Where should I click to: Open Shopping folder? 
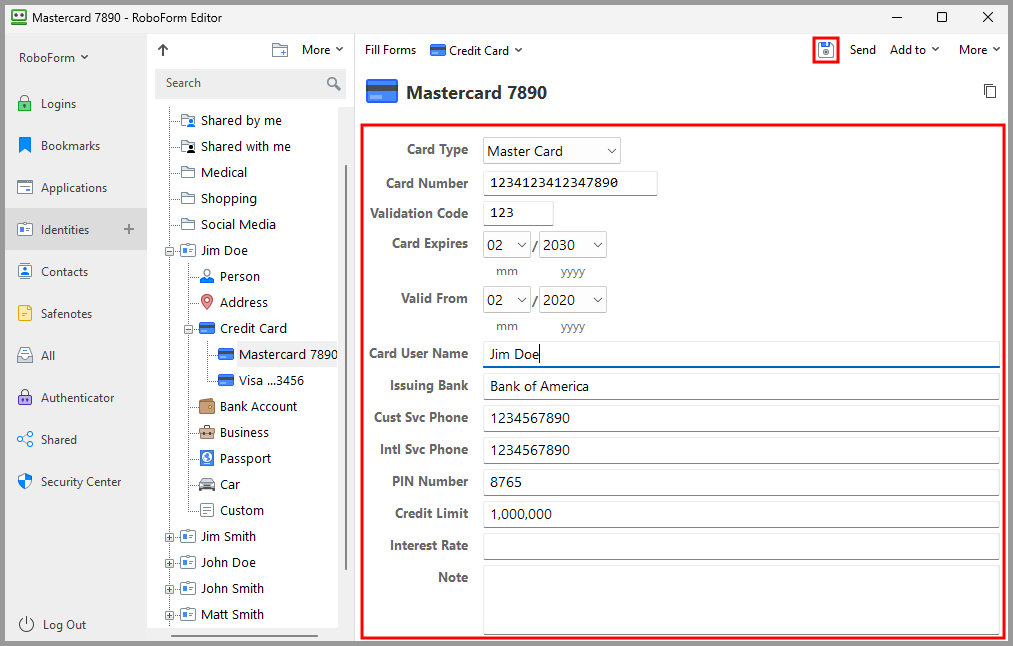219,198
